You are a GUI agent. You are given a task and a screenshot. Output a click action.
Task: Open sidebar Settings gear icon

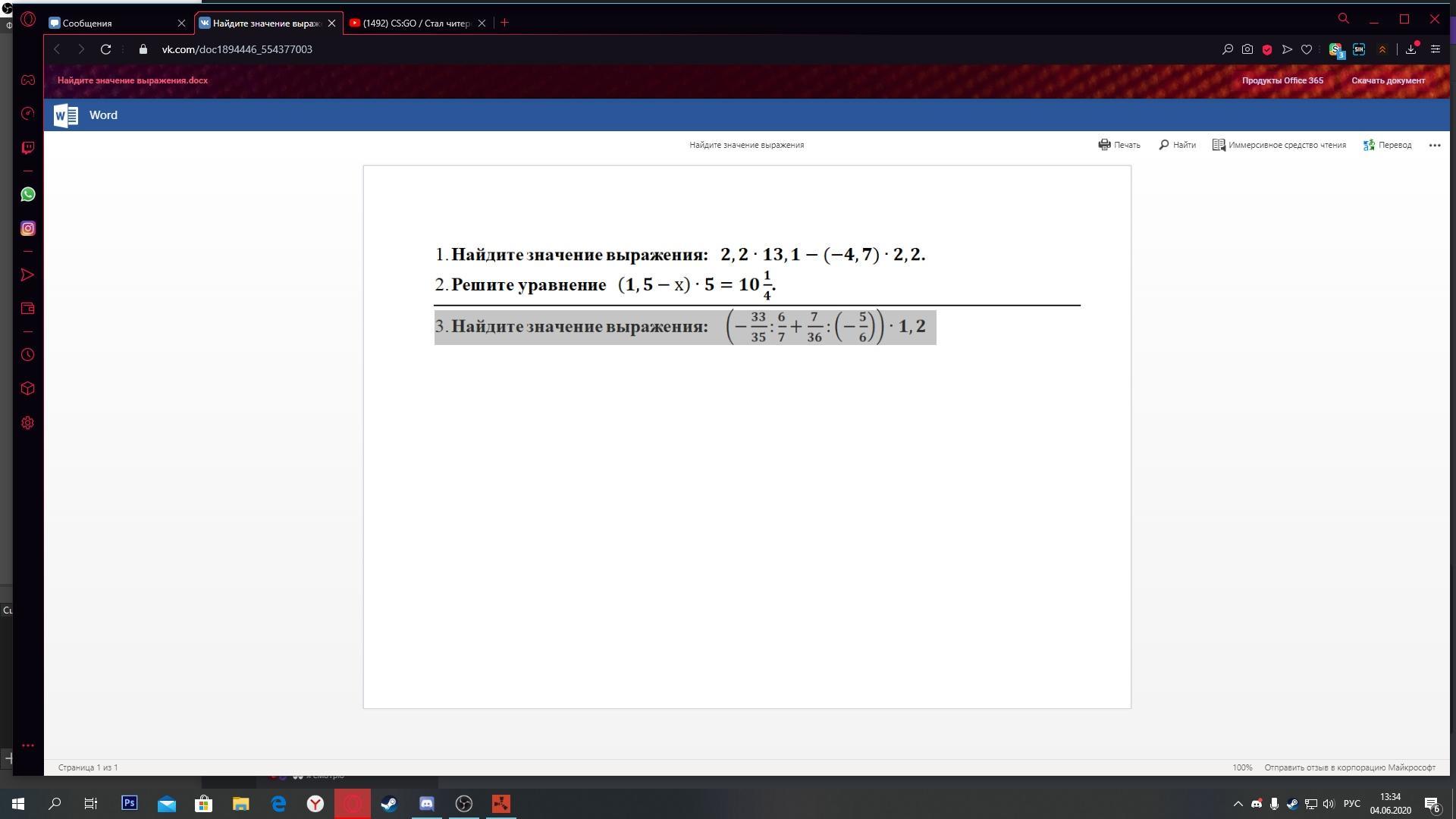click(28, 423)
